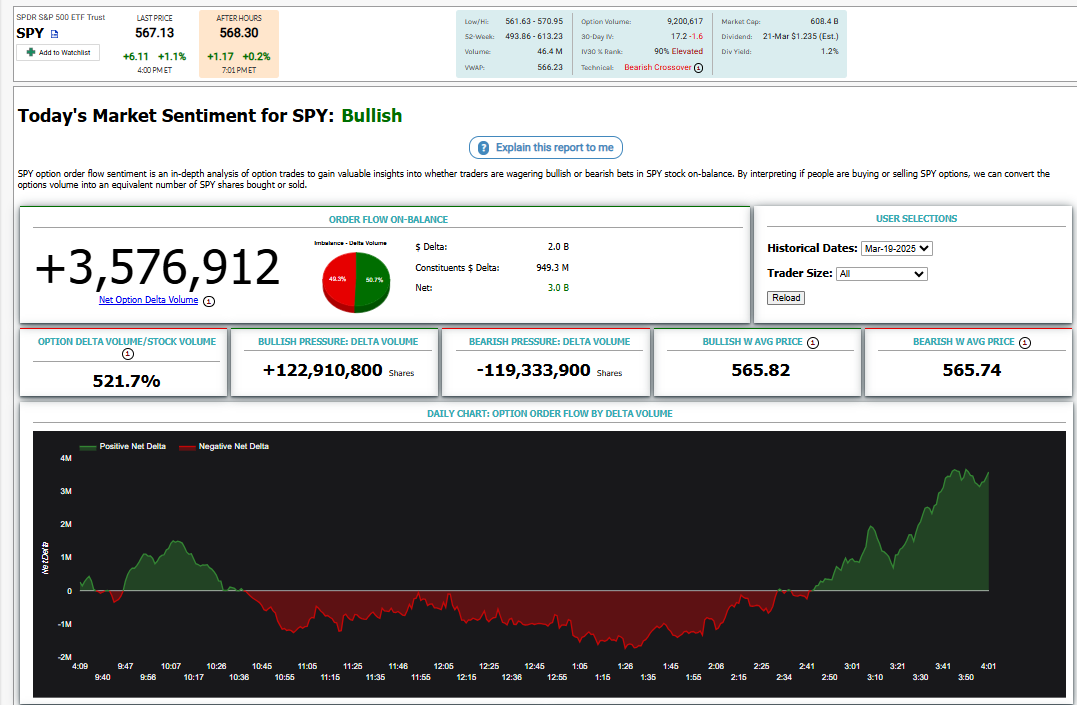The height and width of the screenshot is (705, 1077).
Task: Click info icon beside Bullish W Avg Price
Action: point(813,342)
